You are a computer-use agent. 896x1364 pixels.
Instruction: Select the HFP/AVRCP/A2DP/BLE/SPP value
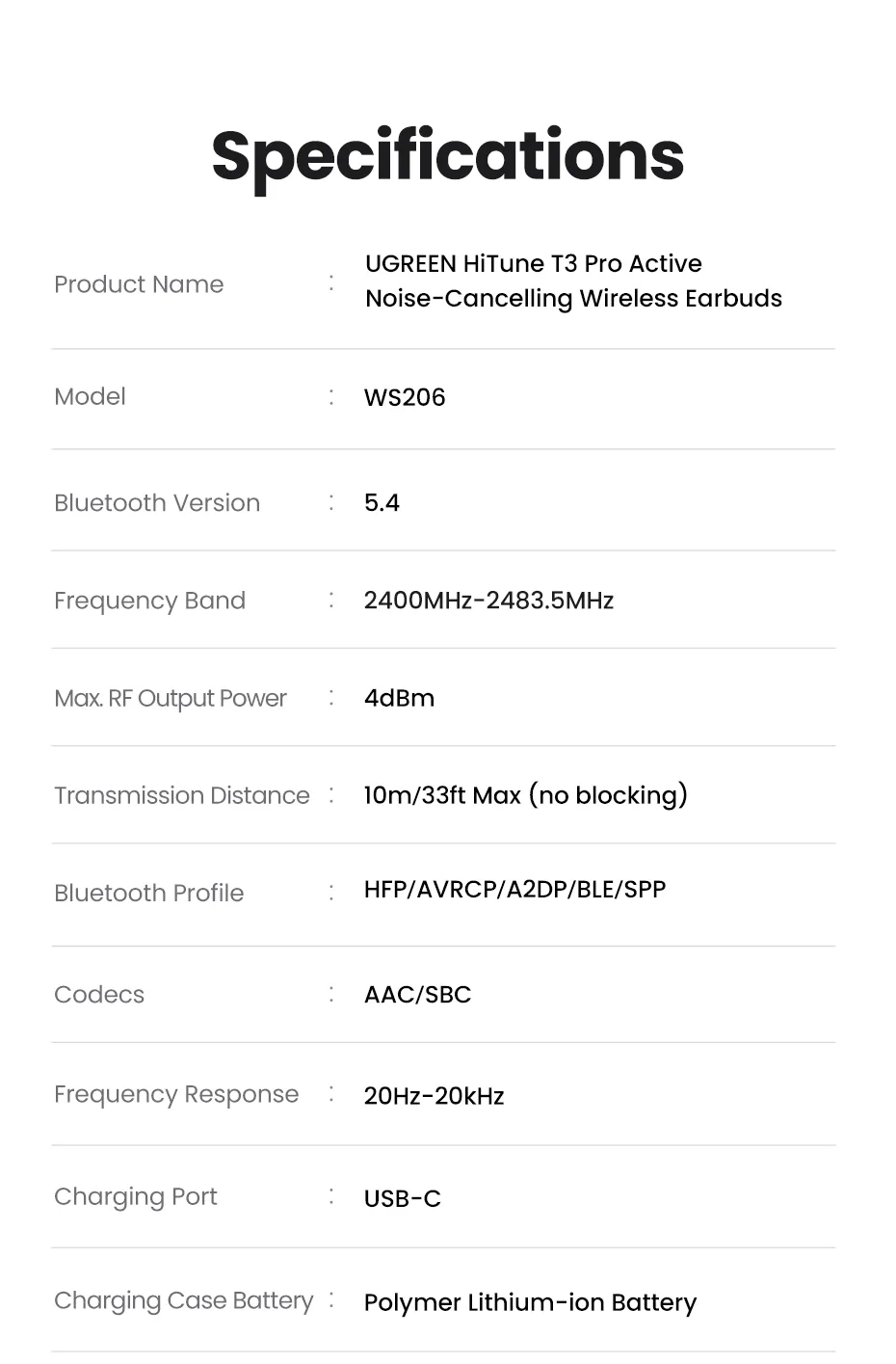[x=514, y=889]
